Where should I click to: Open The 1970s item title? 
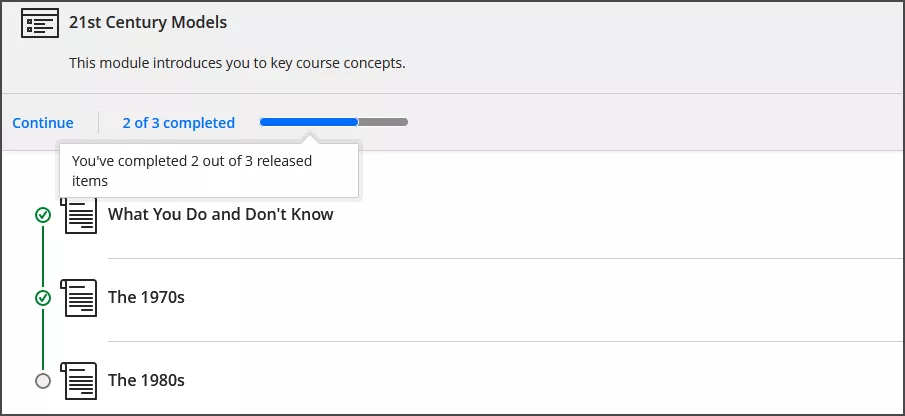coord(146,297)
